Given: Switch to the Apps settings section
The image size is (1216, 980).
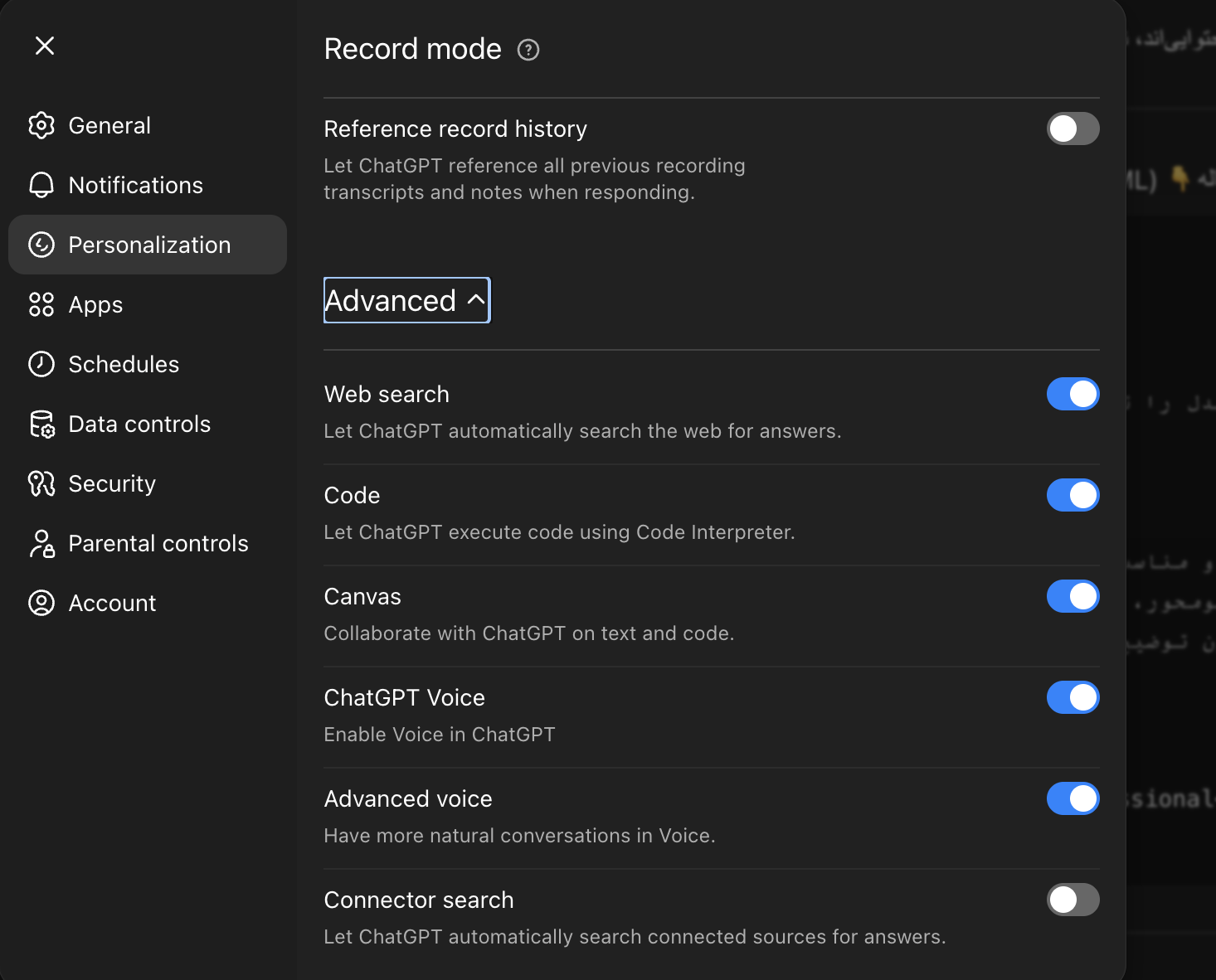Looking at the screenshot, I should pos(95,304).
